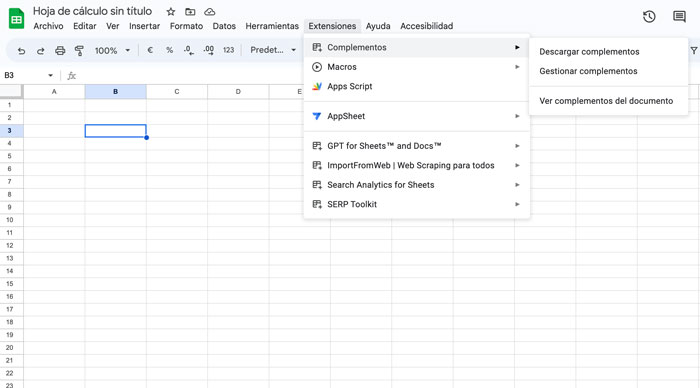The width and height of the screenshot is (700, 388).
Task: Open the Datos menu
Action: point(224,26)
